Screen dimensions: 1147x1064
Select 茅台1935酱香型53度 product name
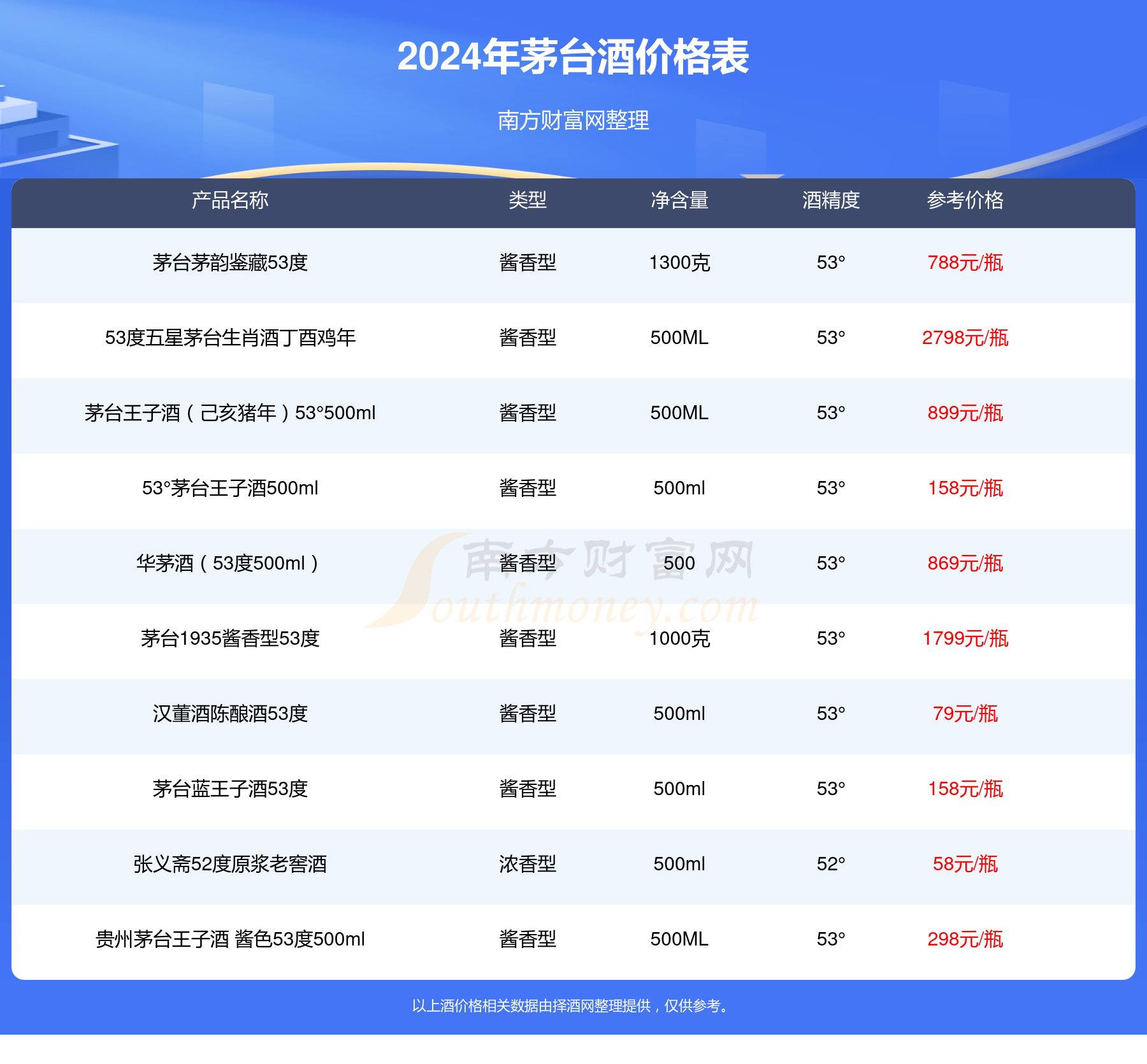[x=230, y=638]
